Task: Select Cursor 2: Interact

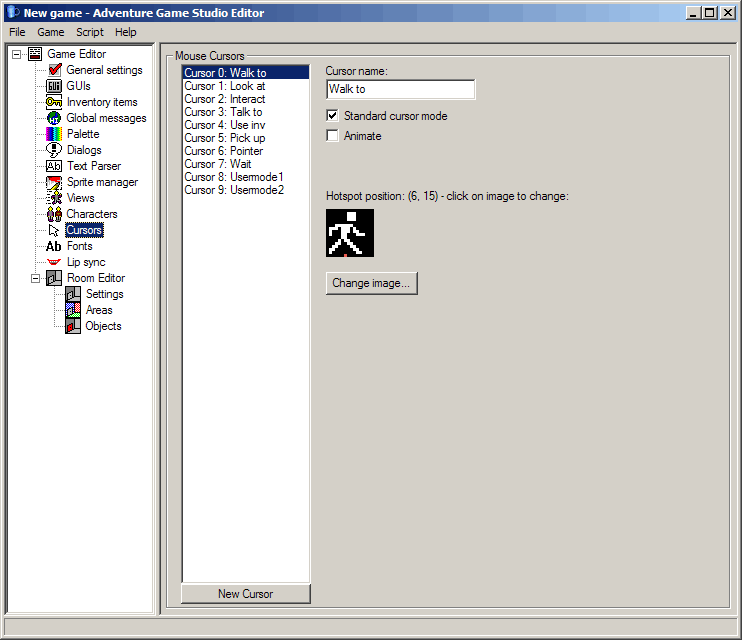Action: click(246, 99)
